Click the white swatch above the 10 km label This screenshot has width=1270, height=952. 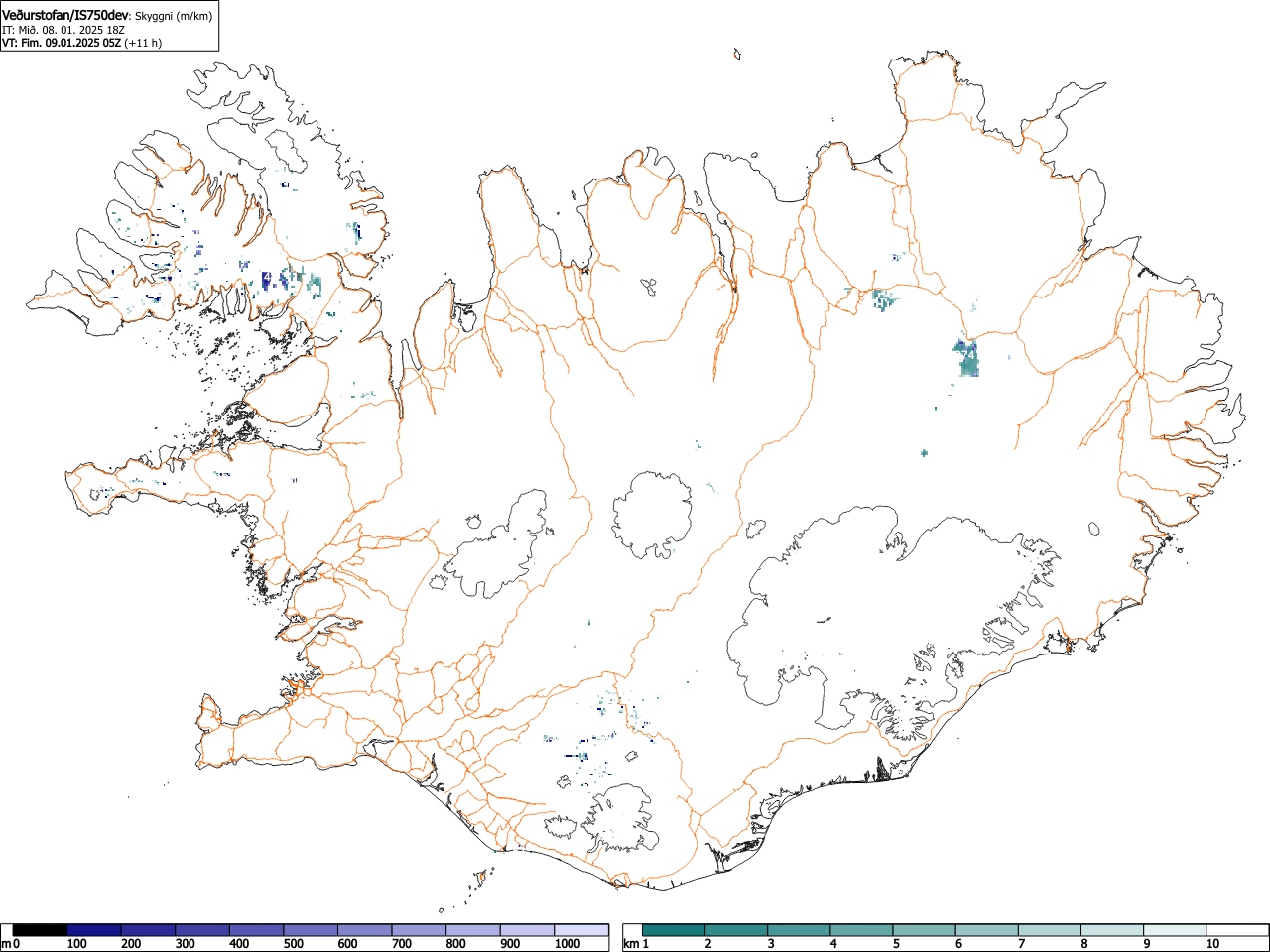pos(1237,930)
